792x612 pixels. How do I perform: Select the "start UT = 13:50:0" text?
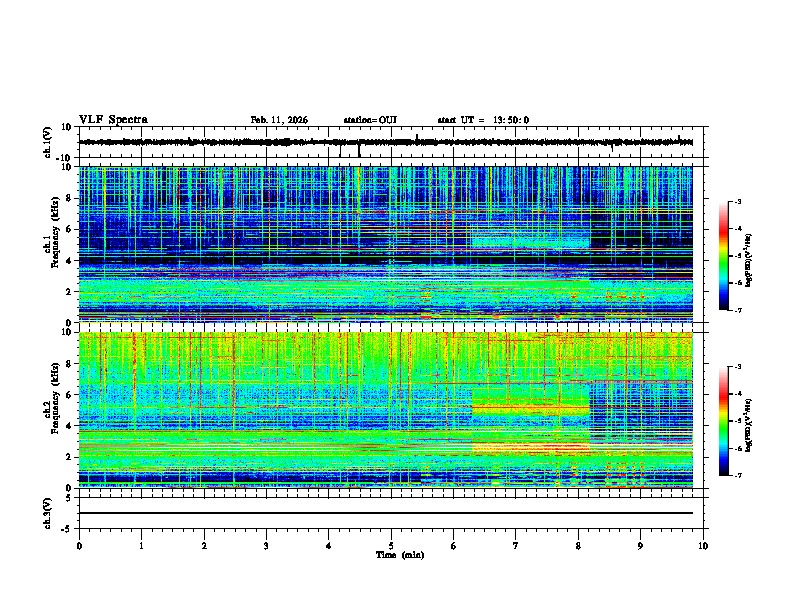tap(483, 120)
